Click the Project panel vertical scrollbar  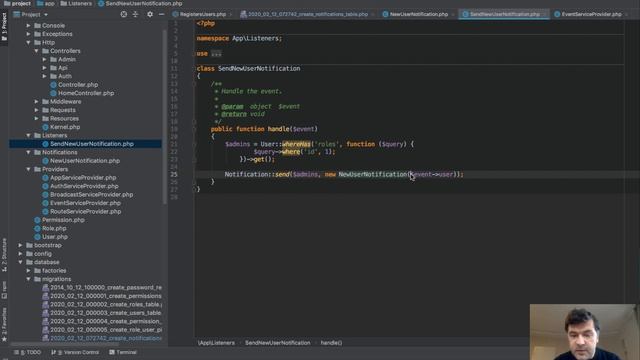pyautogui.click(x=164, y=116)
